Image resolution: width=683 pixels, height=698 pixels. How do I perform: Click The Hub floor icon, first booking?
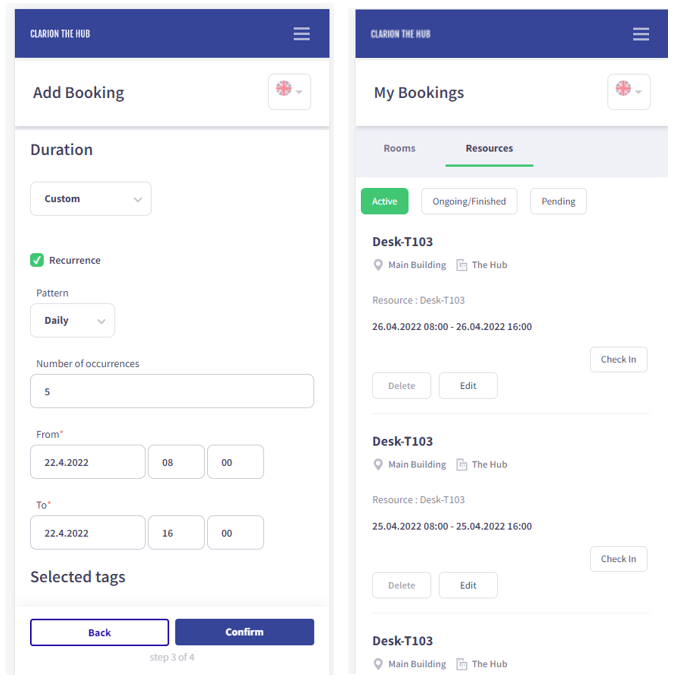(x=462, y=265)
